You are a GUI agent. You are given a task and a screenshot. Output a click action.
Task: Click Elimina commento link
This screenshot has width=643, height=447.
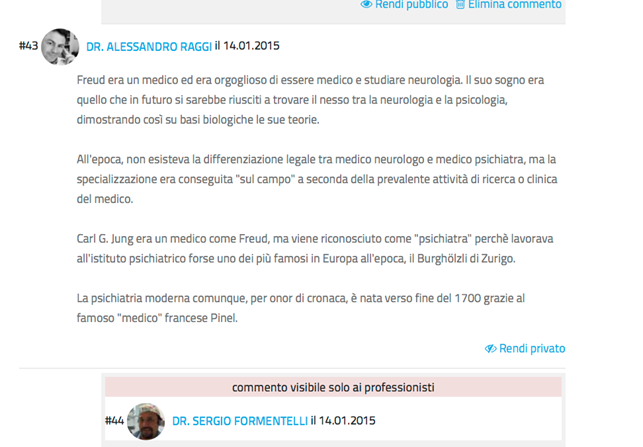(x=515, y=5)
